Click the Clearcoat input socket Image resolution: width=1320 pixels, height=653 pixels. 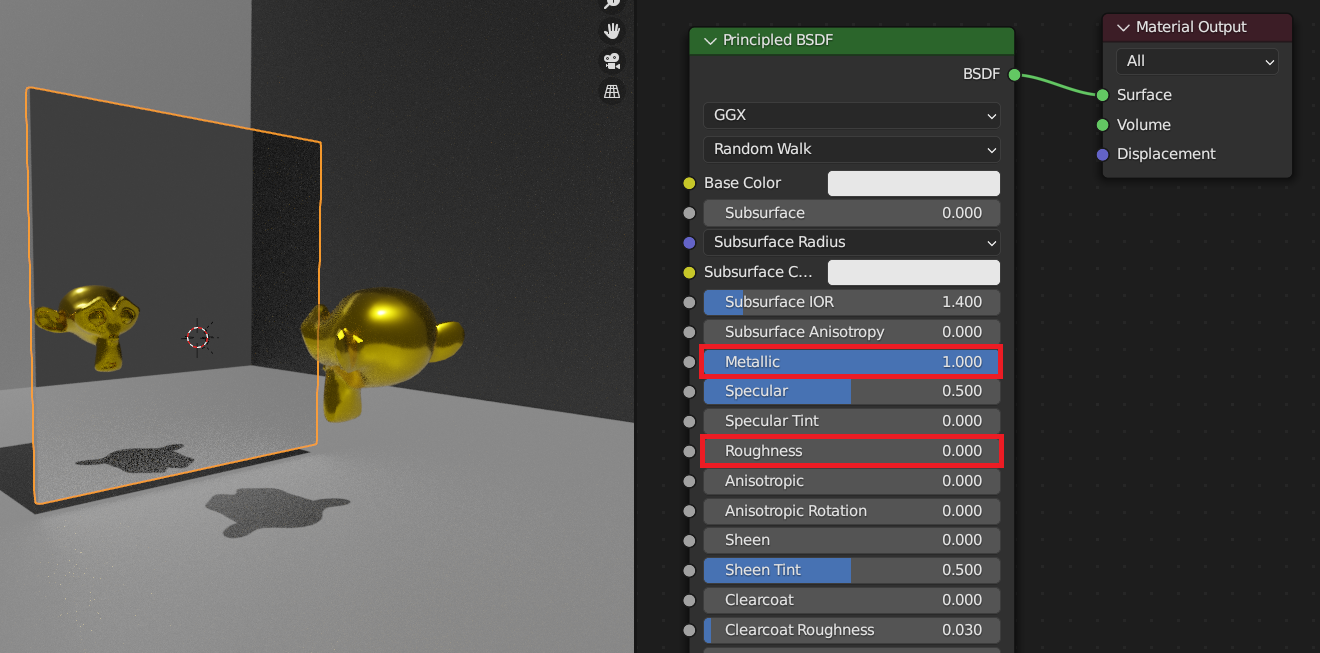click(689, 600)
